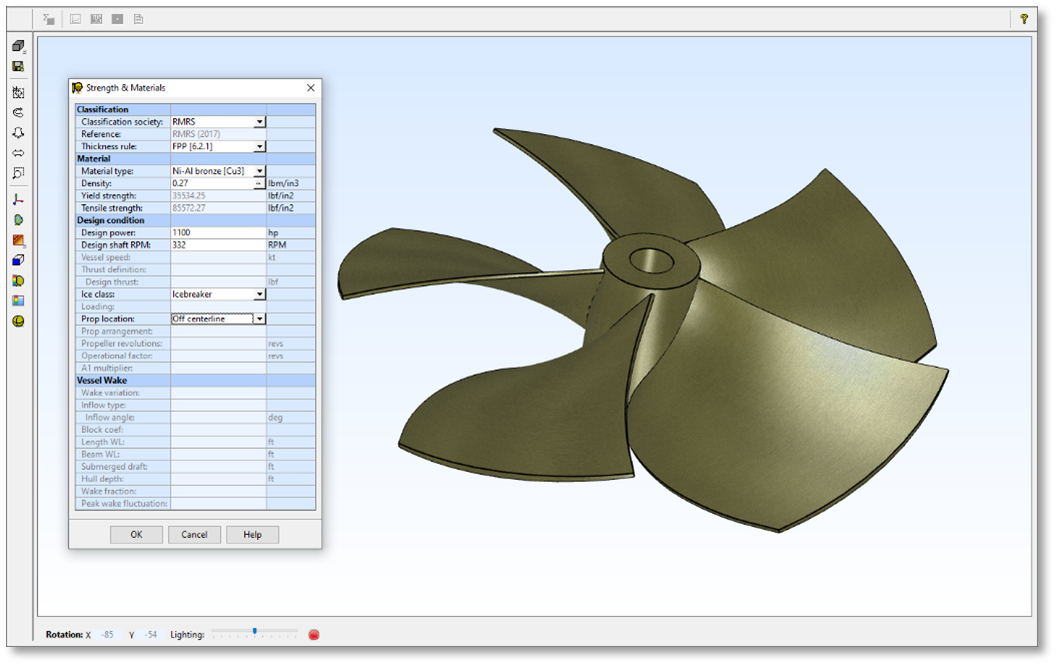This screenshot has height=666, width=1057.
Task: Select the rotate view tool icon
Action: tap(18, 112)
